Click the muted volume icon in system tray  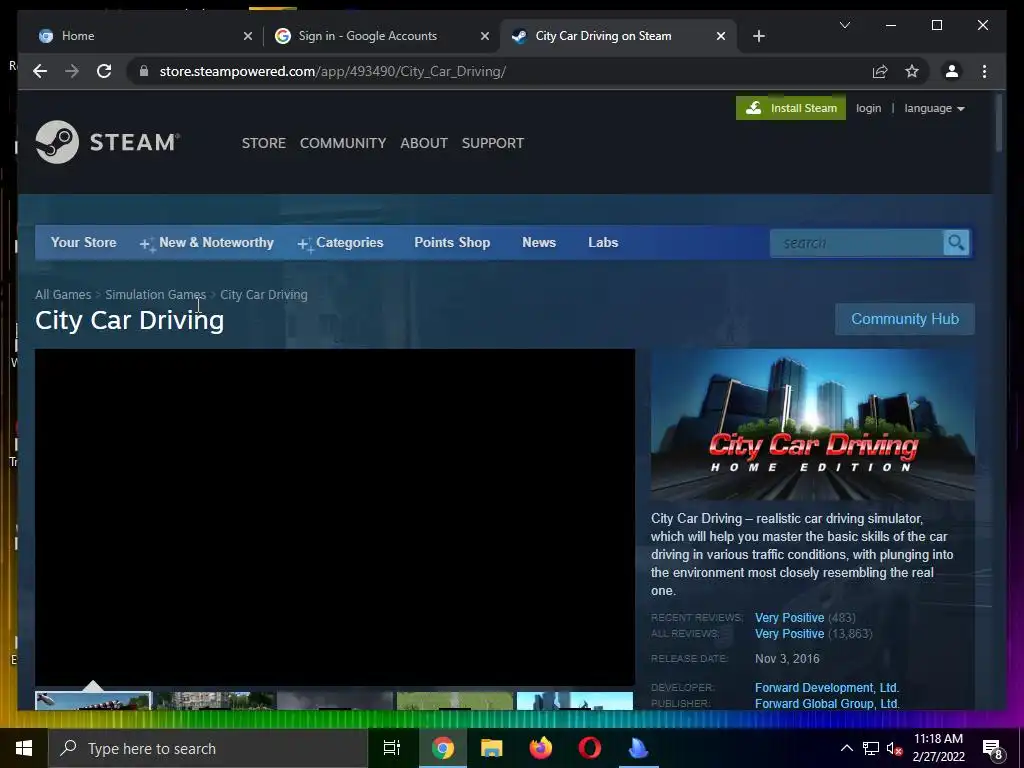pyautogui.click(x=893, y=748)
